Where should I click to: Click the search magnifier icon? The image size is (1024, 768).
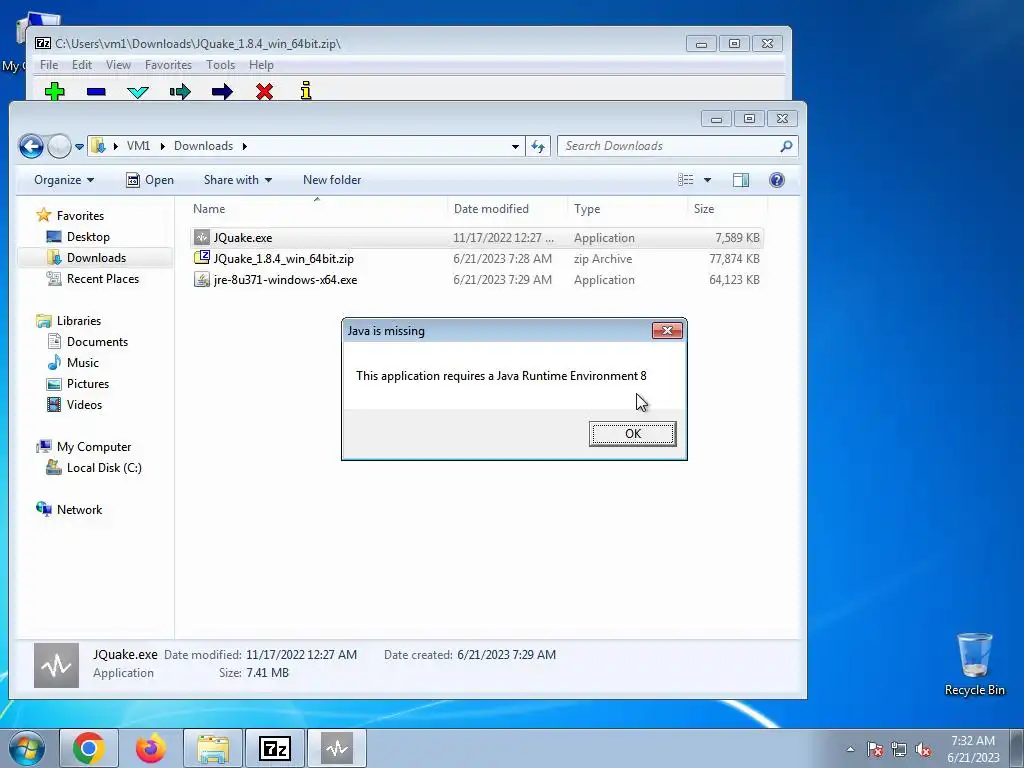[786, 146]
